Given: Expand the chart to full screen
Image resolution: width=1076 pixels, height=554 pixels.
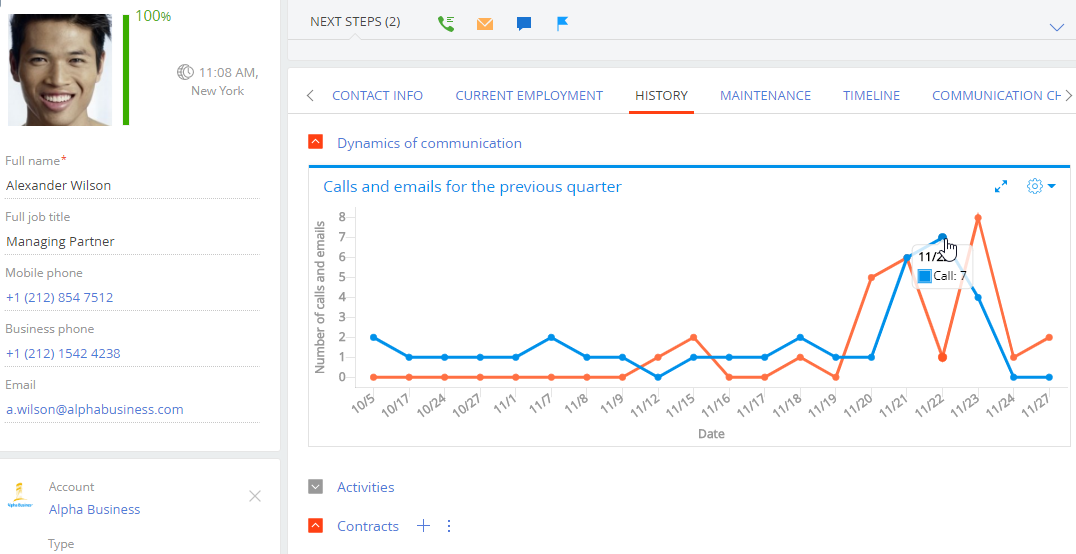Looking at the screenshot, I should click(x=1001, y=187).
